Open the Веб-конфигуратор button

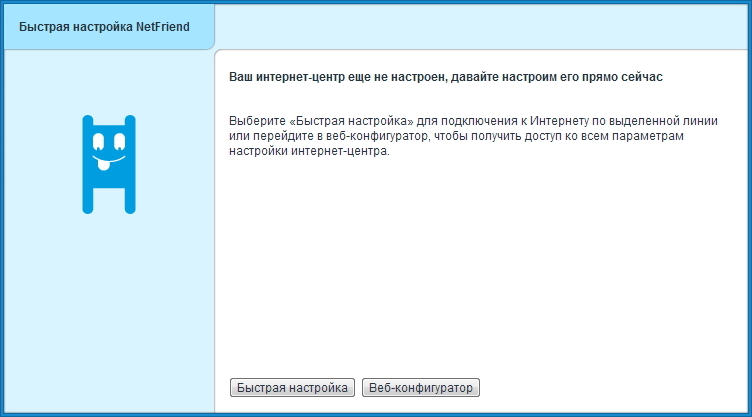[x=421, y=387]
